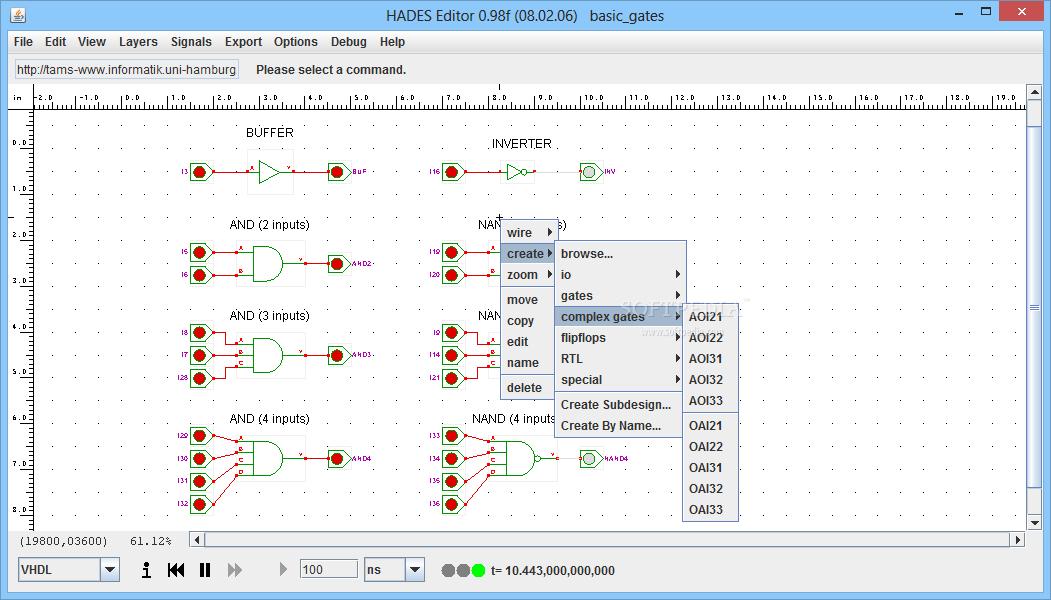This screenshot has height=600, width=1051.
Task: Flip input pin I33 of NAND4 gate
Action: coord(453,436)
